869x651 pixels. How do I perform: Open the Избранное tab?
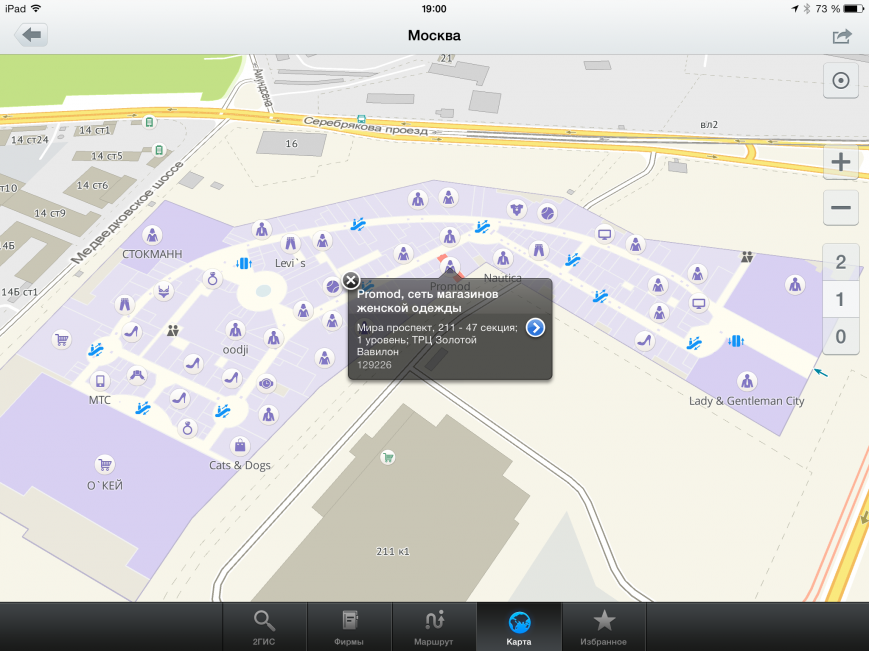point(604,627)
